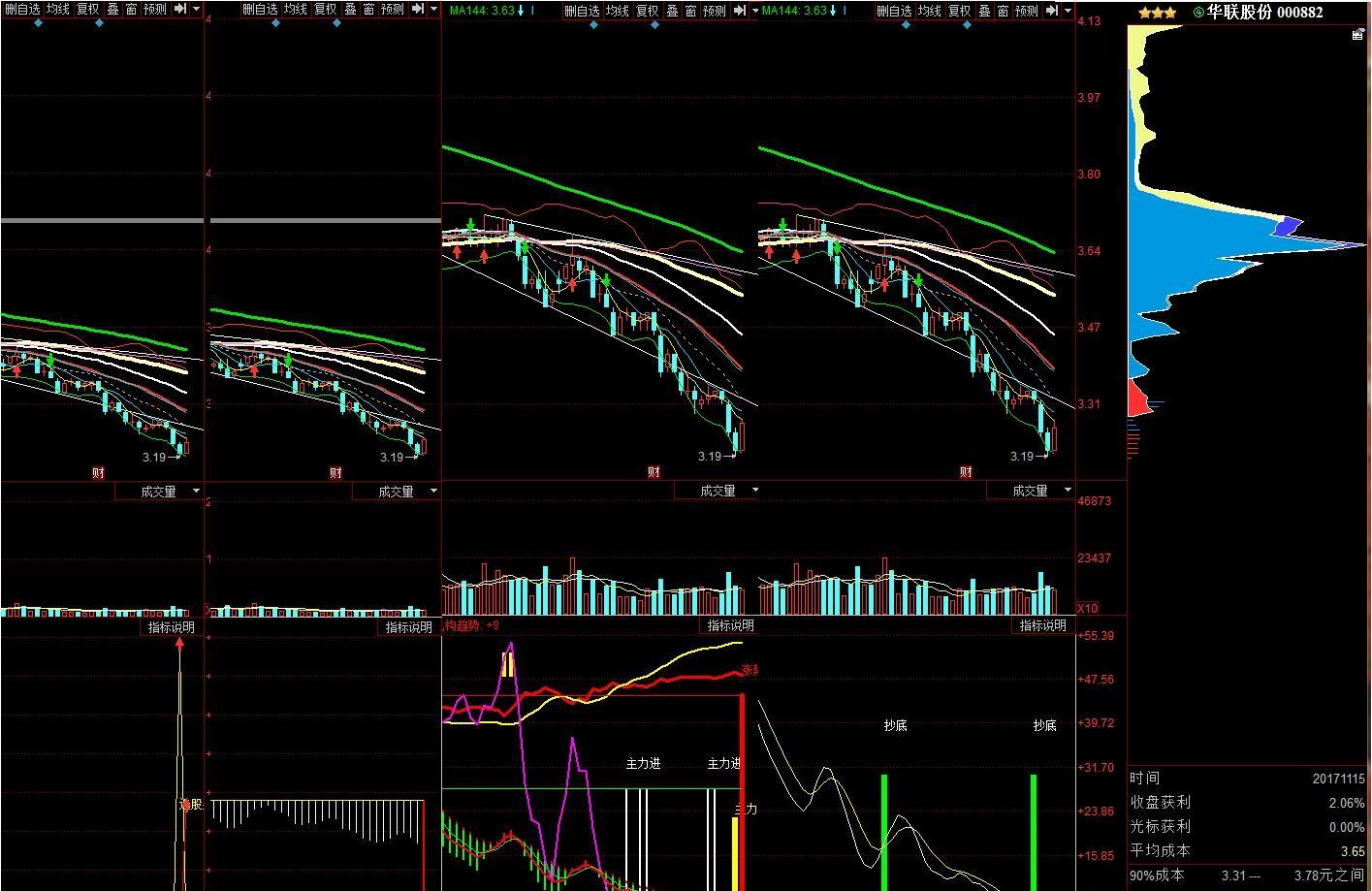Image resolution: width=1372 pixels, height=891 pixels.
Task: Toggle 复权 price adjustment in the second chart toolbar
Action: coord(326,10)
